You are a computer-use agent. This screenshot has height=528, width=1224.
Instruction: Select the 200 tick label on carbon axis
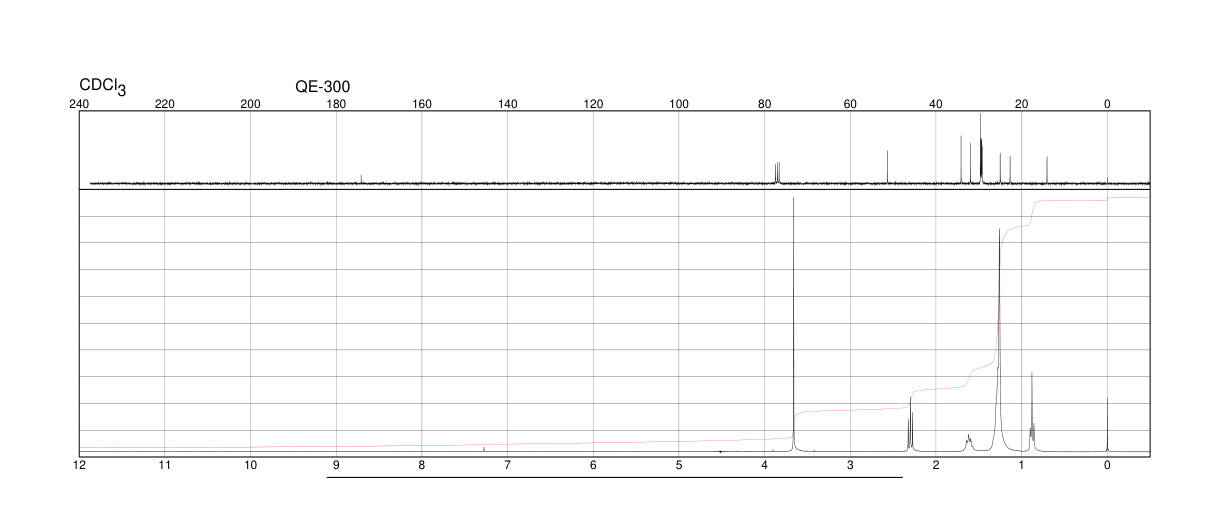[251, 104]
